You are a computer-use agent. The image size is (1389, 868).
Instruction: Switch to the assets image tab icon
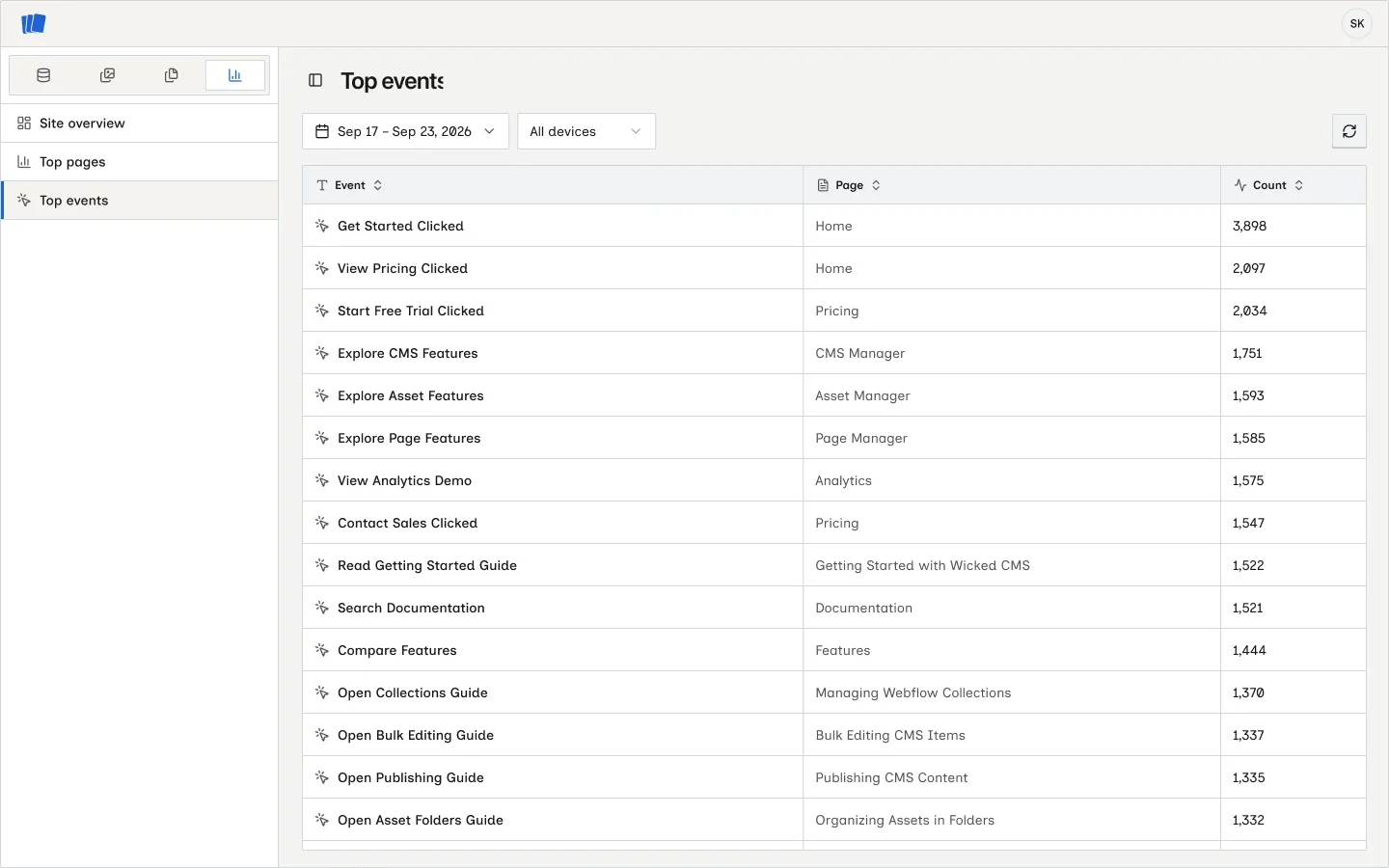click(107, 75)
